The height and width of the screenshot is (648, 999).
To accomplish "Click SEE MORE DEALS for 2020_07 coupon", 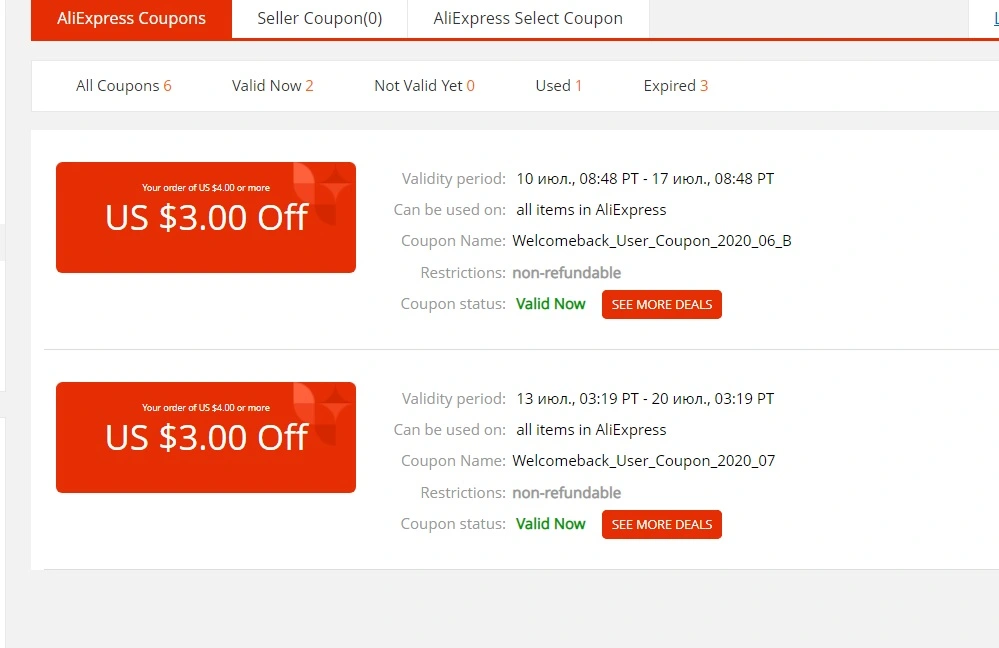I will coord(662,524).
